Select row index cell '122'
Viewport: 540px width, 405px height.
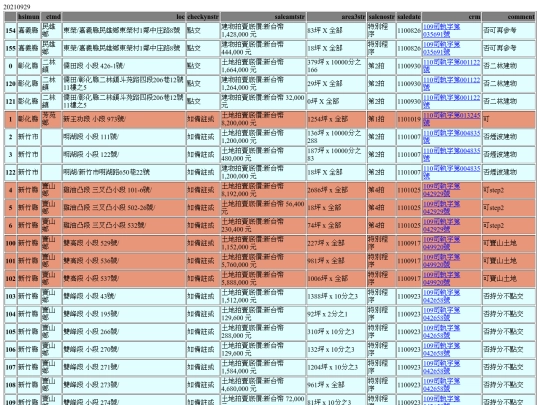[10, 172]
